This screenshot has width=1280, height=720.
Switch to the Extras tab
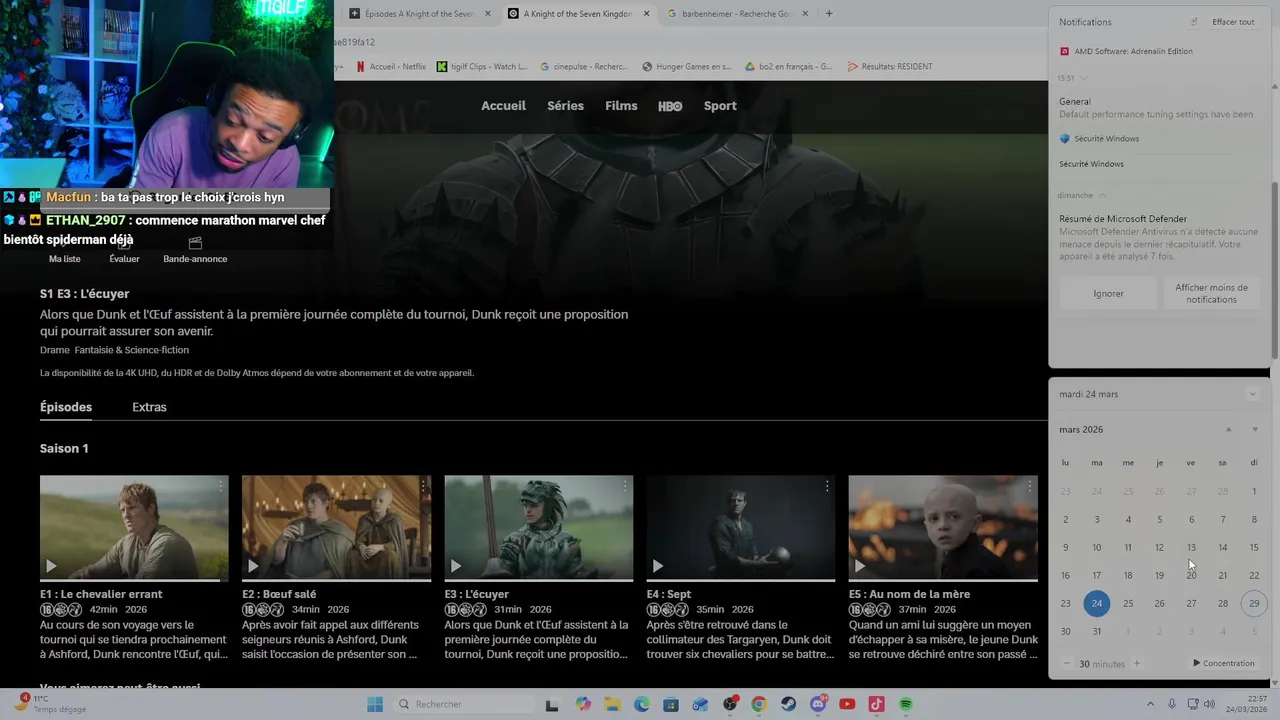coord(149,407)
